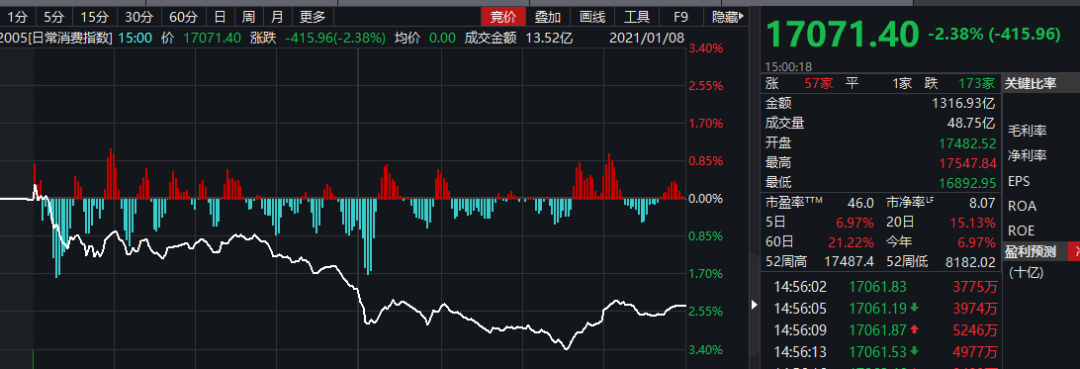Open the 关键比率 panel header
Image resolution: width=1080 pixels, height=369 pixels.
click(x=1030, y=83)
